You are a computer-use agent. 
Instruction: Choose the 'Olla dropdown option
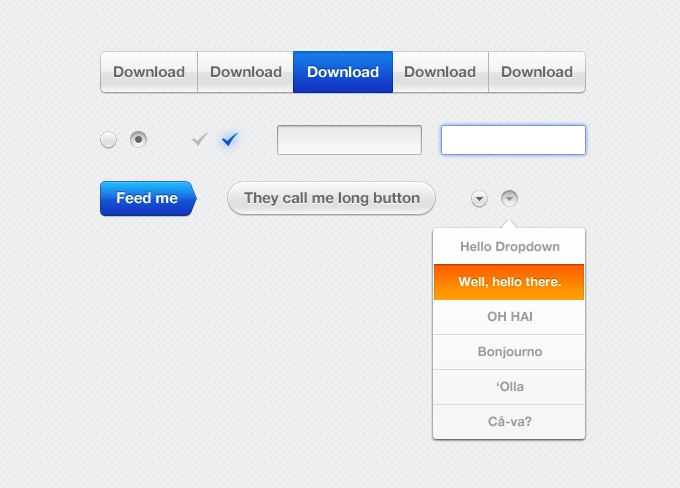click(x=509, y=387)
